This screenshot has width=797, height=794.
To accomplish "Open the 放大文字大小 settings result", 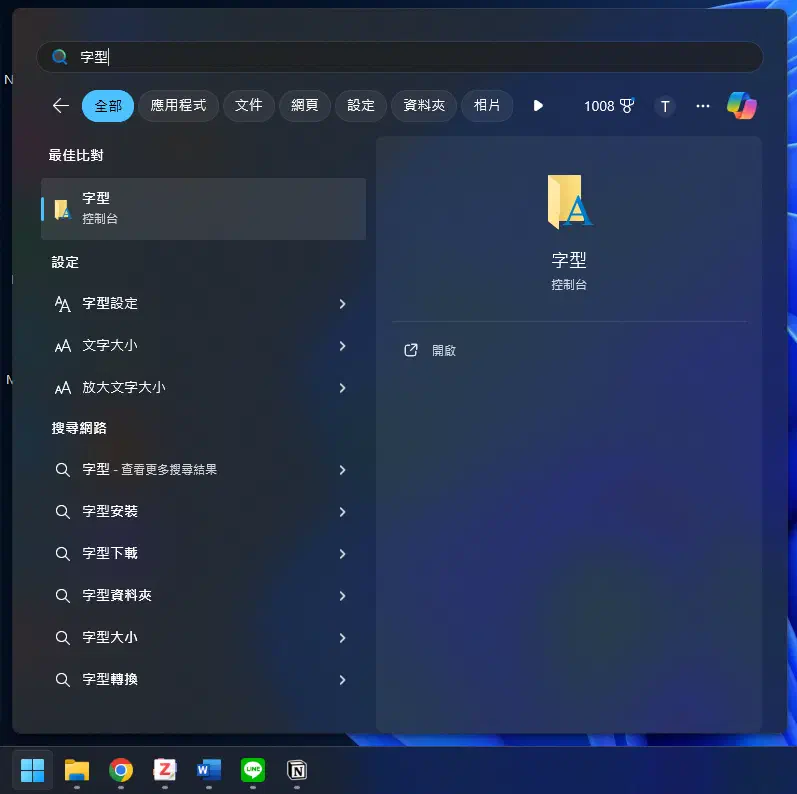I will [203, 388].
